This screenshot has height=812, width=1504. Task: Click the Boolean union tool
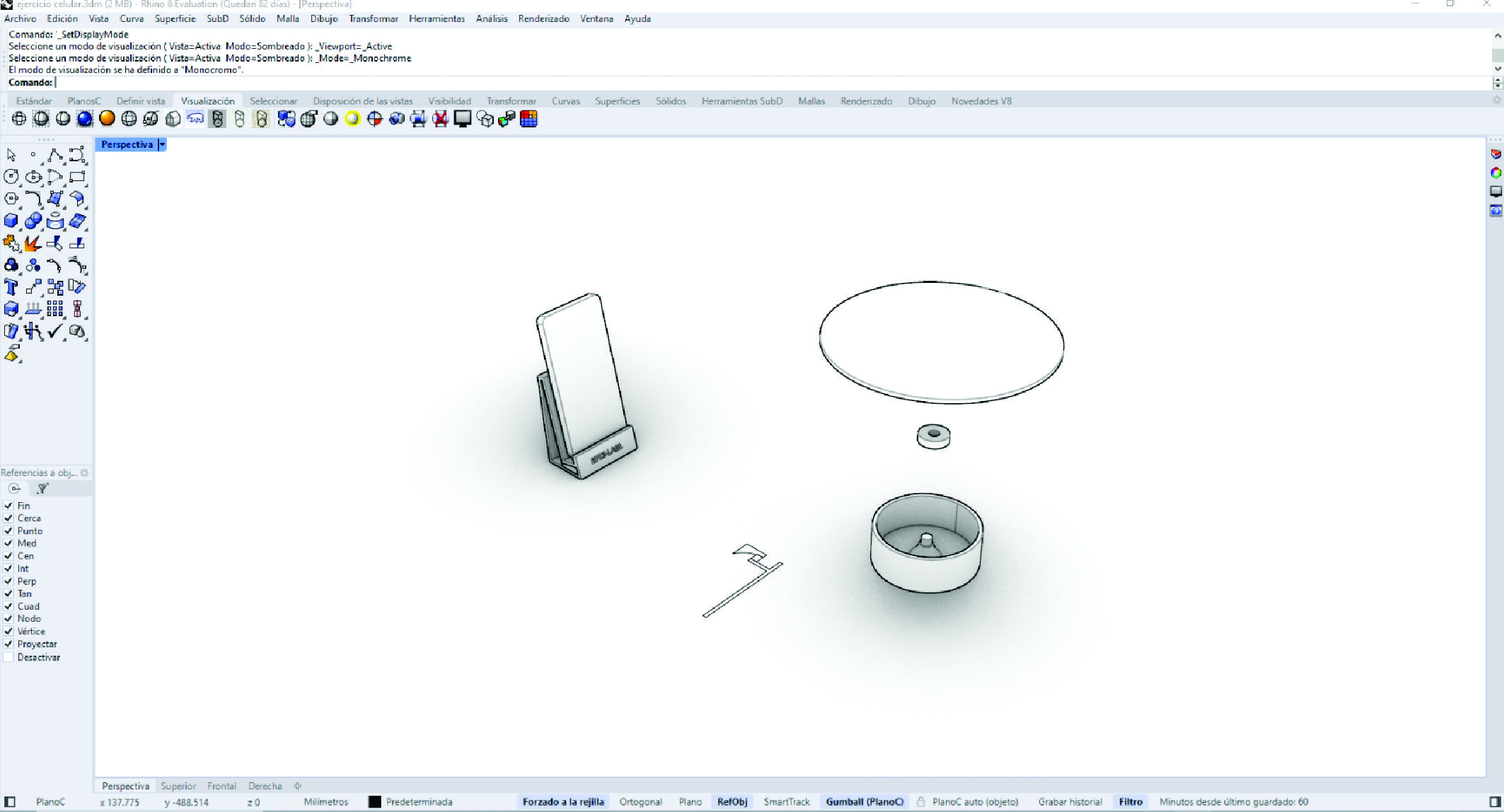33,221
